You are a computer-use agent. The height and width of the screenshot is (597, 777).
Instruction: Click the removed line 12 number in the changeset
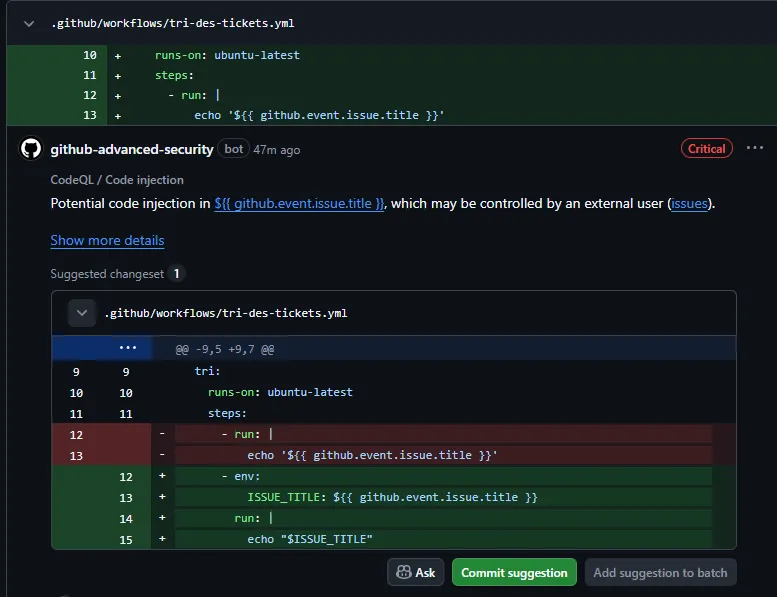[x=76, y=435]
